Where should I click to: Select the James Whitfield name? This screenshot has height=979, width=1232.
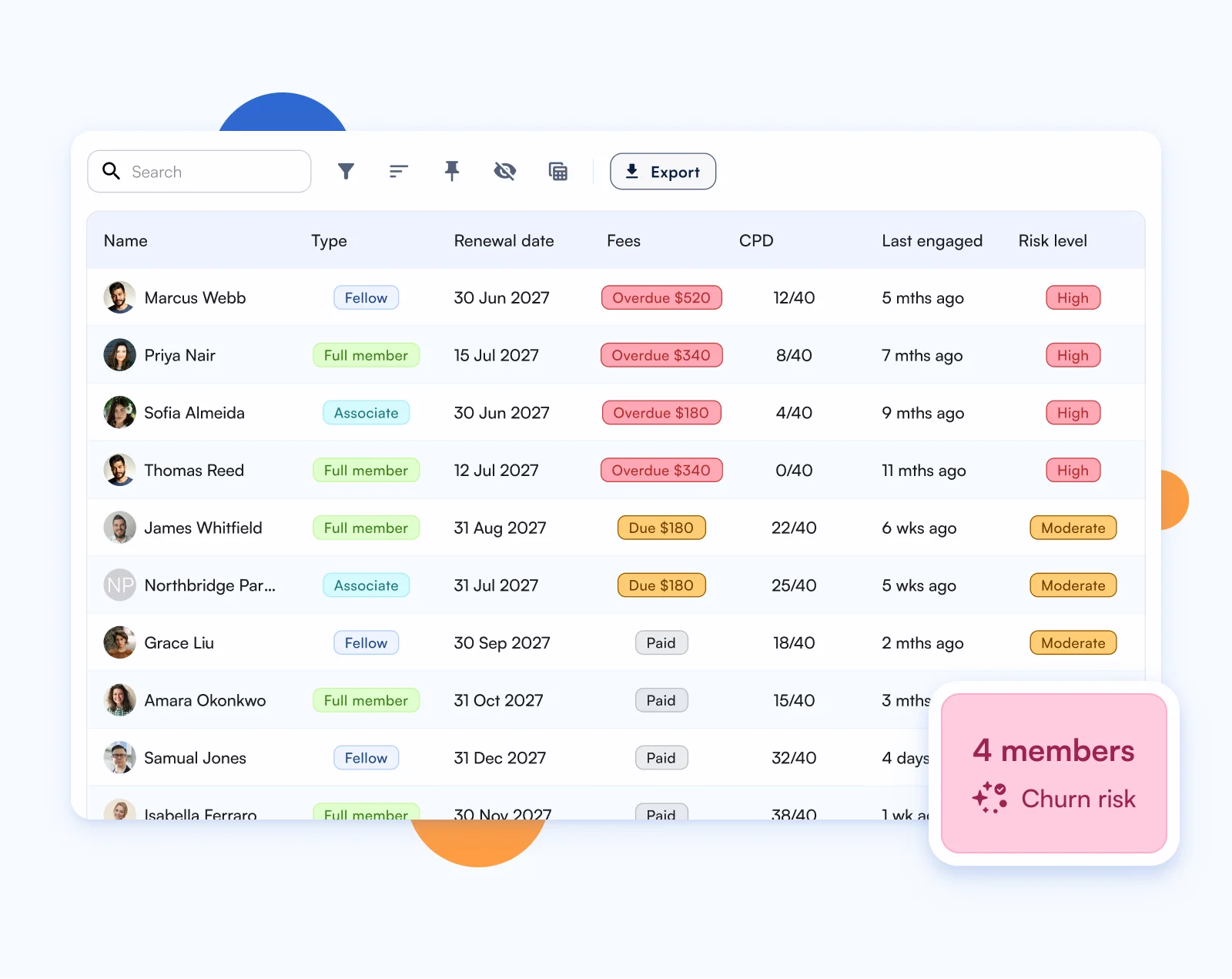(203, 528)
